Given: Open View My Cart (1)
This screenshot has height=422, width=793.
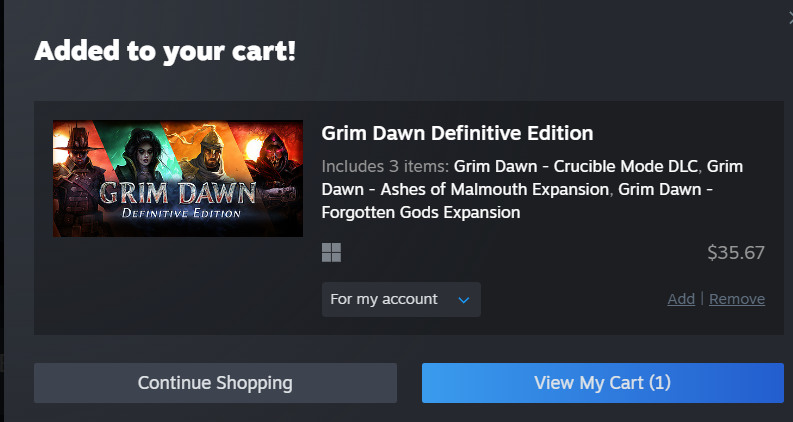Looking at the screenshot, I should coord(602,383).
